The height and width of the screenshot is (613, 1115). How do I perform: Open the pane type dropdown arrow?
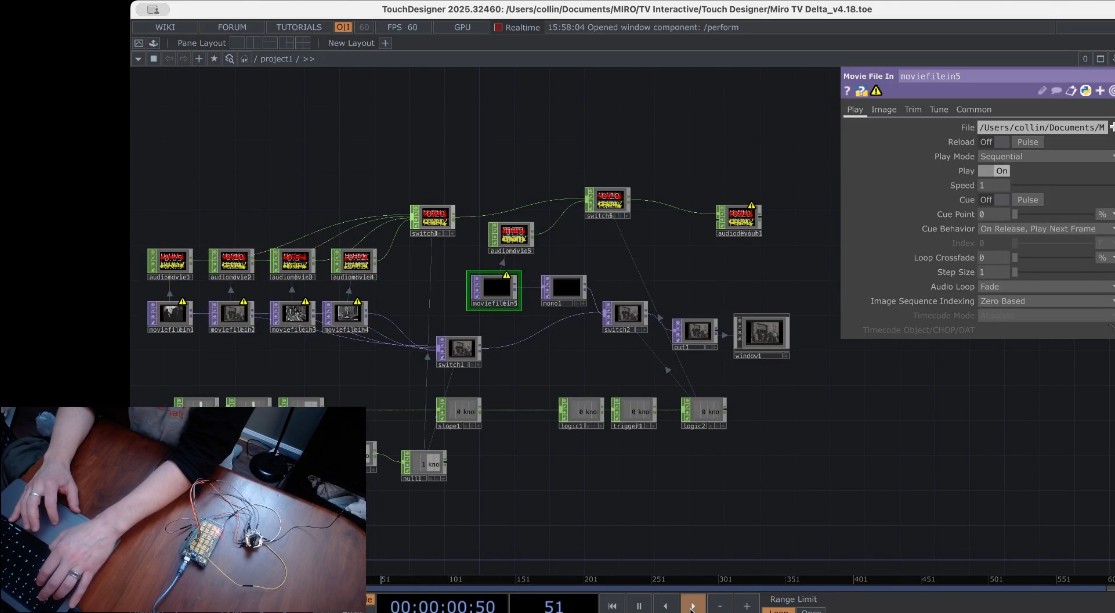pyautogui.click(x=138, y=59)
